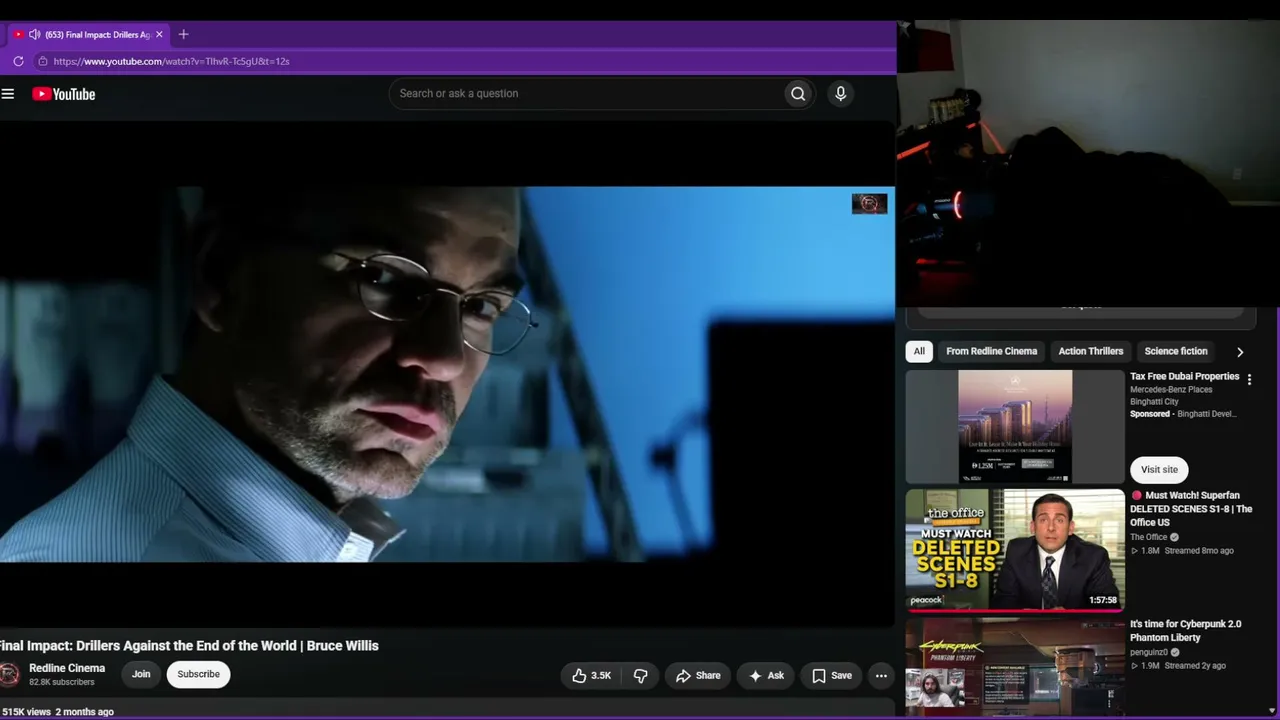Screen dimensions: 1280x720
Task: Open Cyberpunk 2.0 Phantom Liberty title
Action: [x=1185, y=631]
